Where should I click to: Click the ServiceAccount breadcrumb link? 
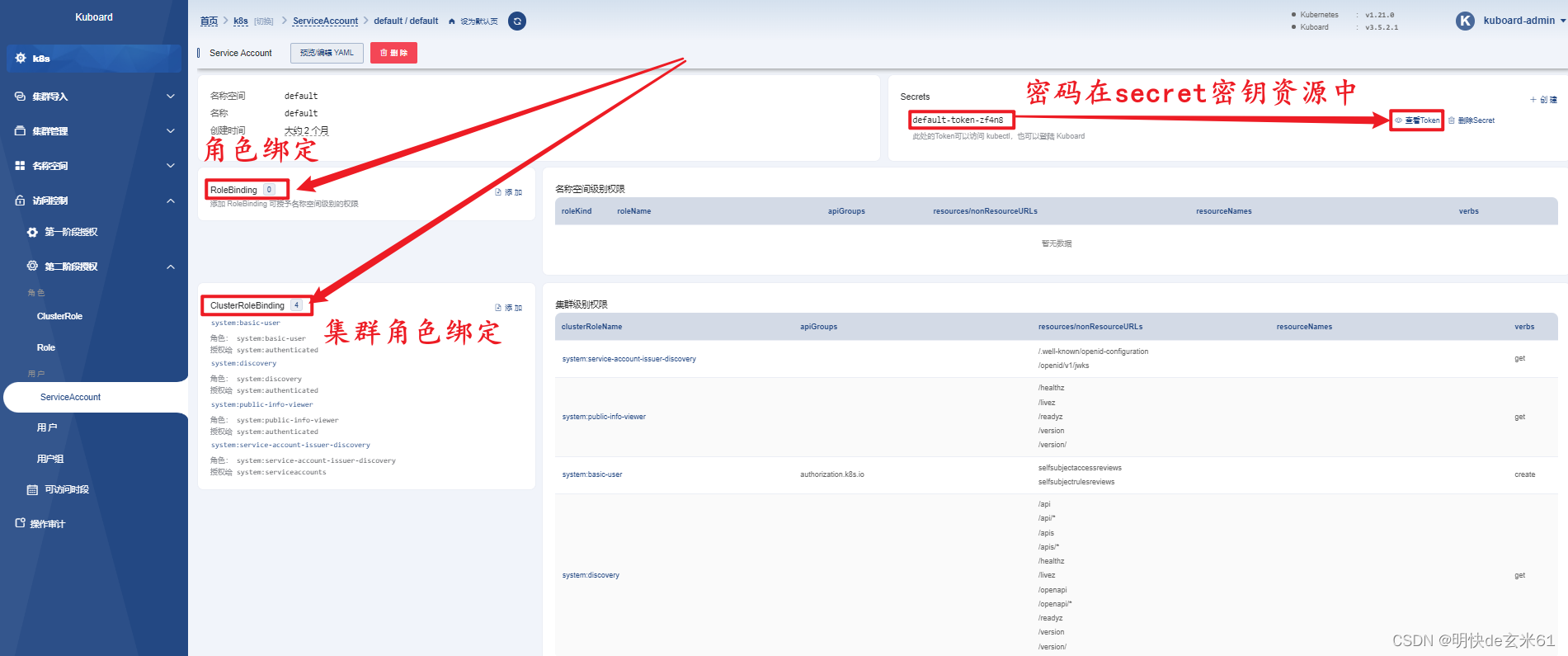pos(325,21)
